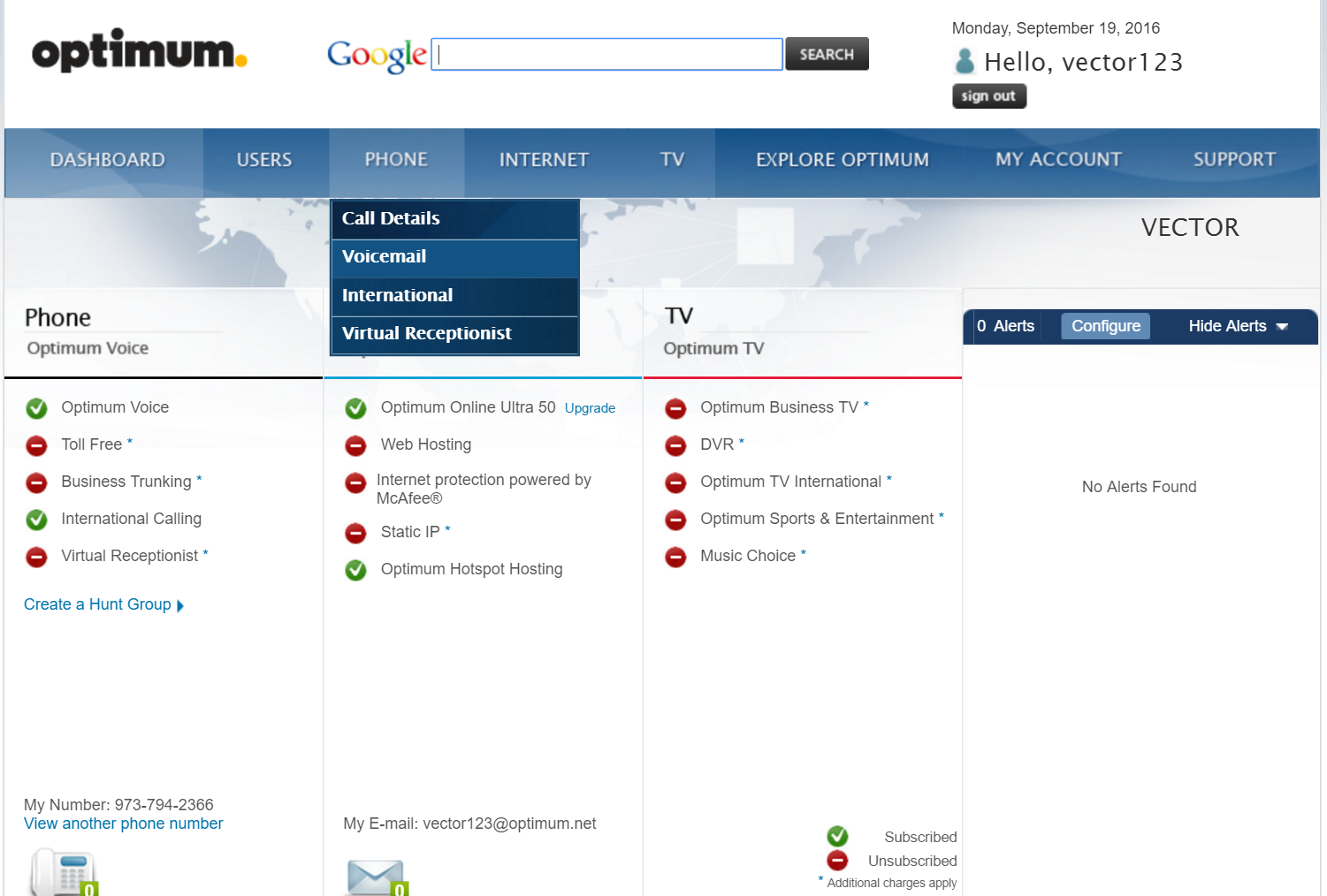Screen dimensions: 1327x896
Task: Click red icon for Optimum Sports & Entertainment
Action: (675, 520)
